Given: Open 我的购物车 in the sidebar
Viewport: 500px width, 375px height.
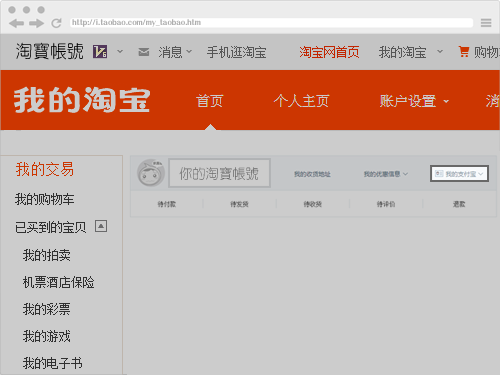Looking at the screenshot, I should point(44,199).
